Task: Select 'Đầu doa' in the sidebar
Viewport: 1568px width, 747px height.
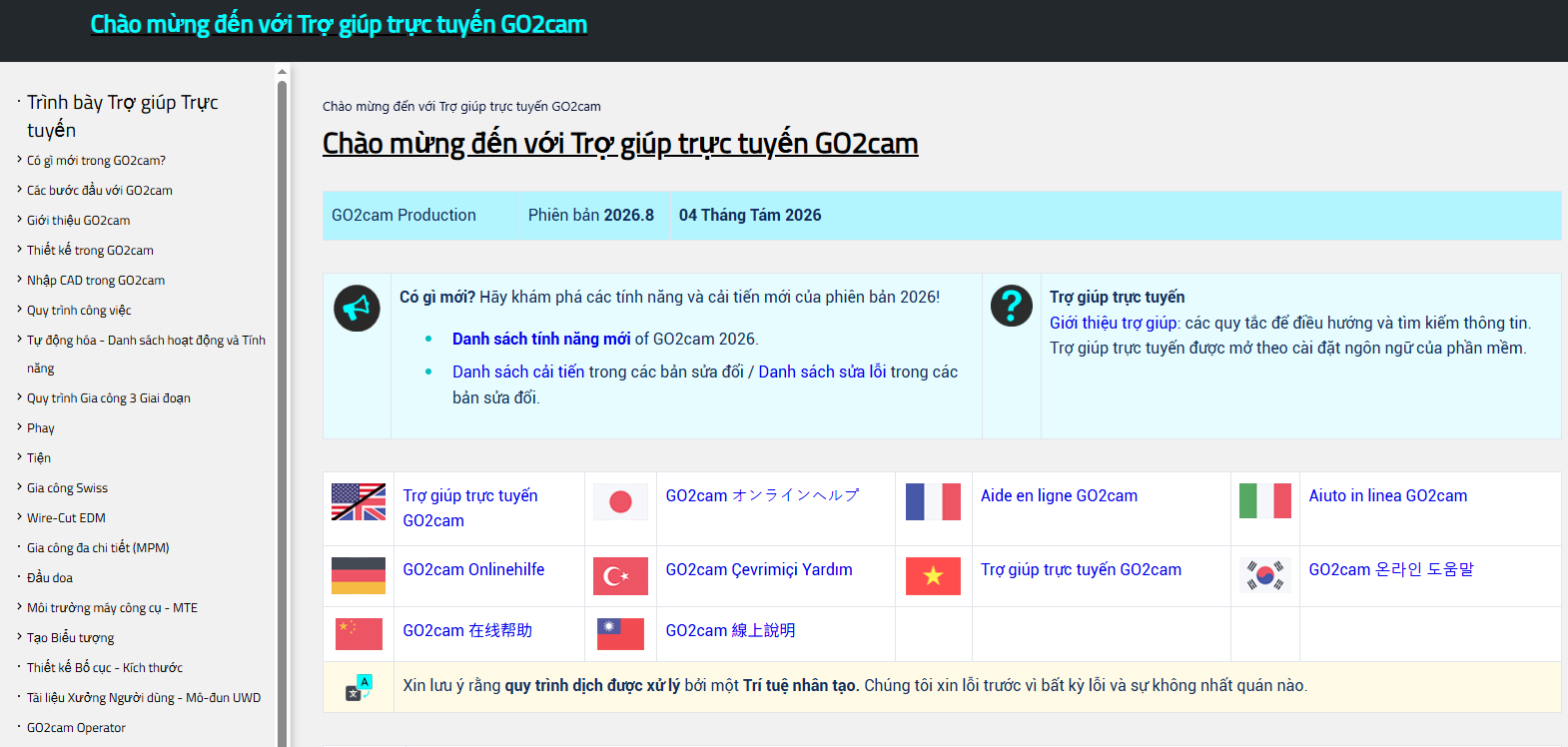Action: coord(50,577)
